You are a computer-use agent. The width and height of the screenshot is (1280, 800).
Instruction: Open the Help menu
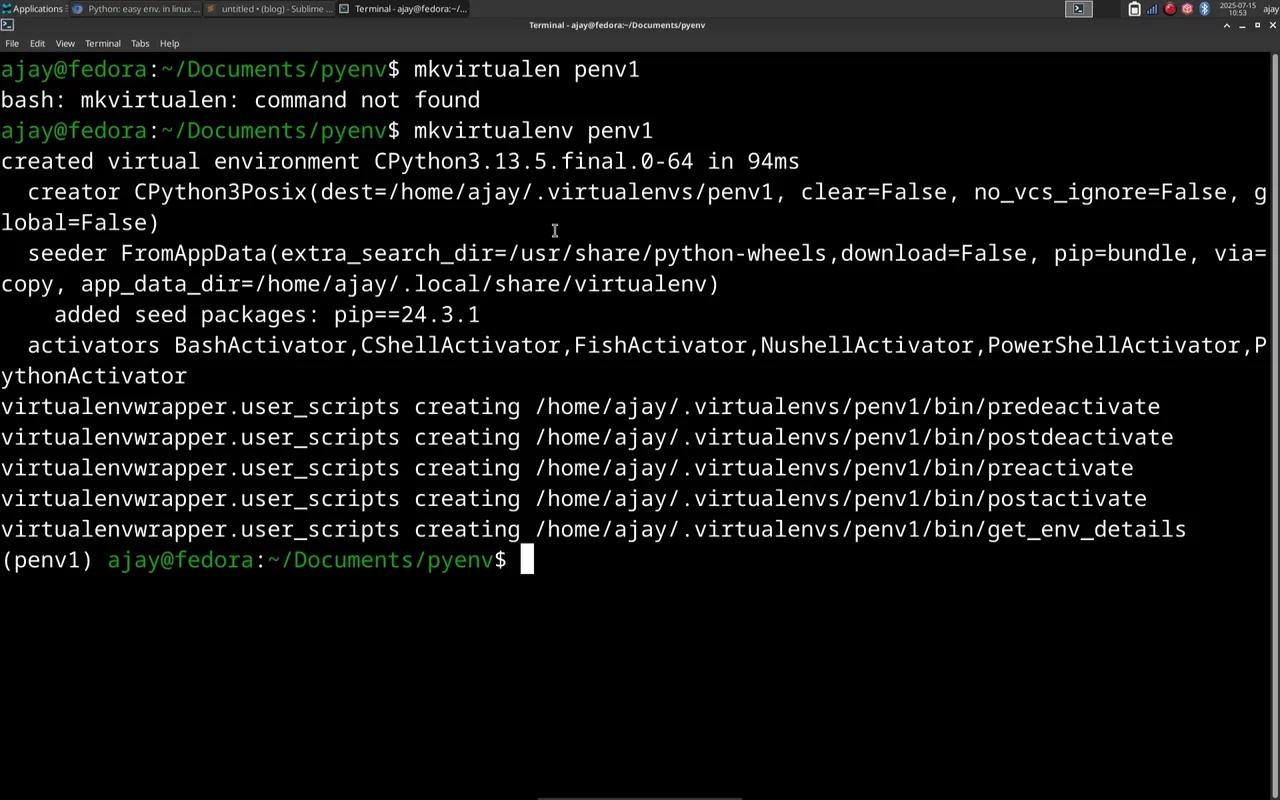tap(168, 43)
